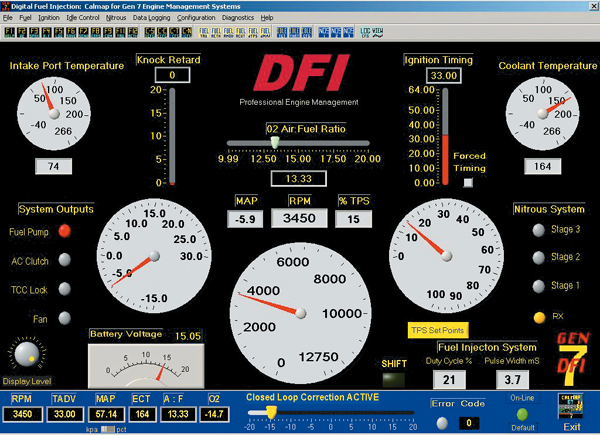Click the C-T toolbar icon
Viewport: 600px width, 435px height.
click(174, 32)
